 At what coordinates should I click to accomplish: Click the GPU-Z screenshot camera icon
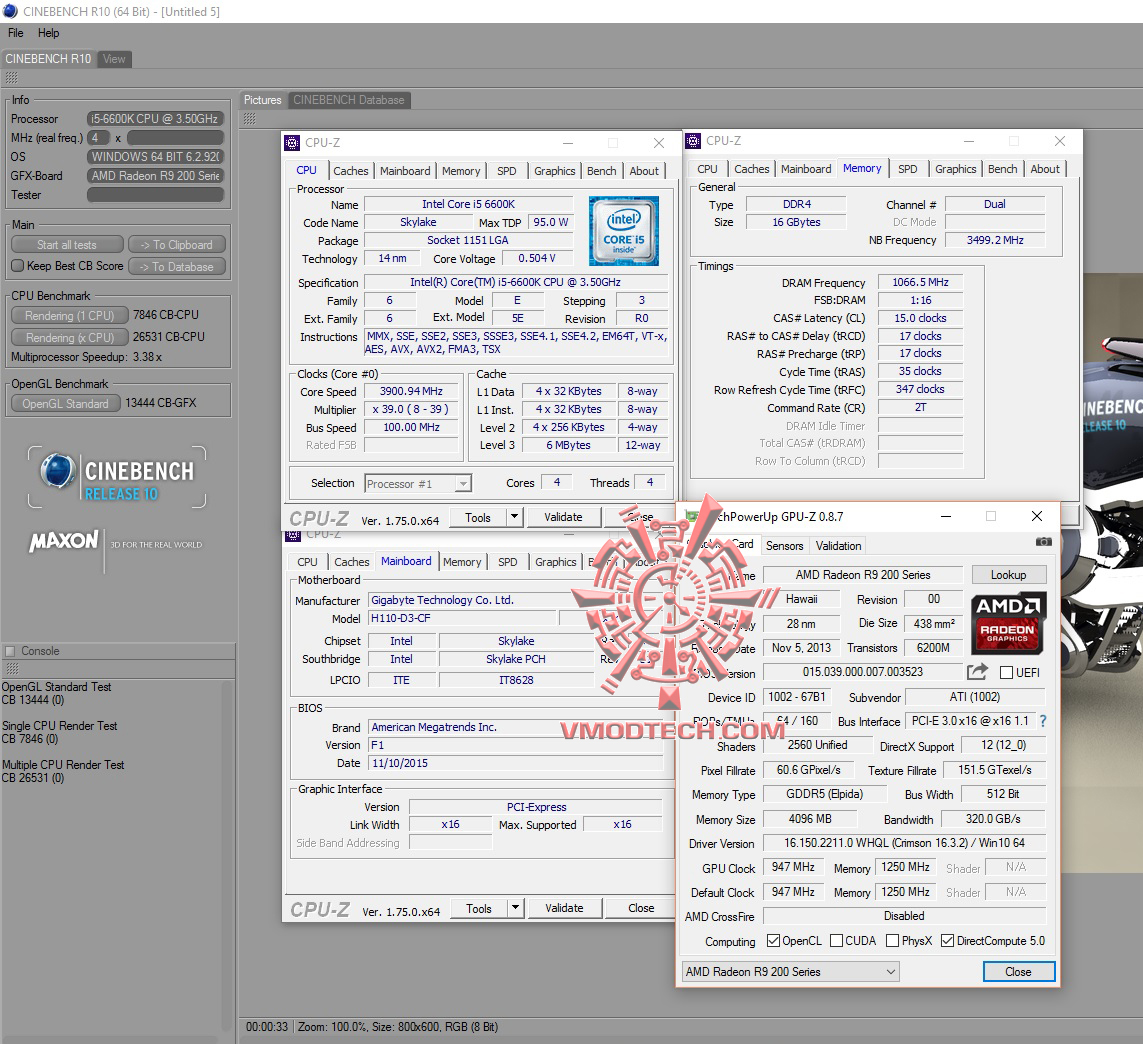[1044, 542]
